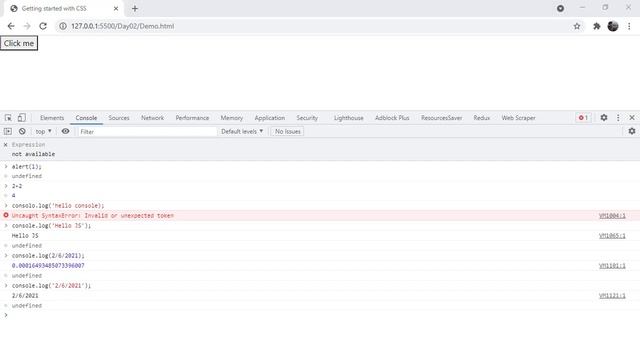Open the top JavaScript context dropdown
The width and height of the screenshot is (640, 360).
(x=44, y=131)
